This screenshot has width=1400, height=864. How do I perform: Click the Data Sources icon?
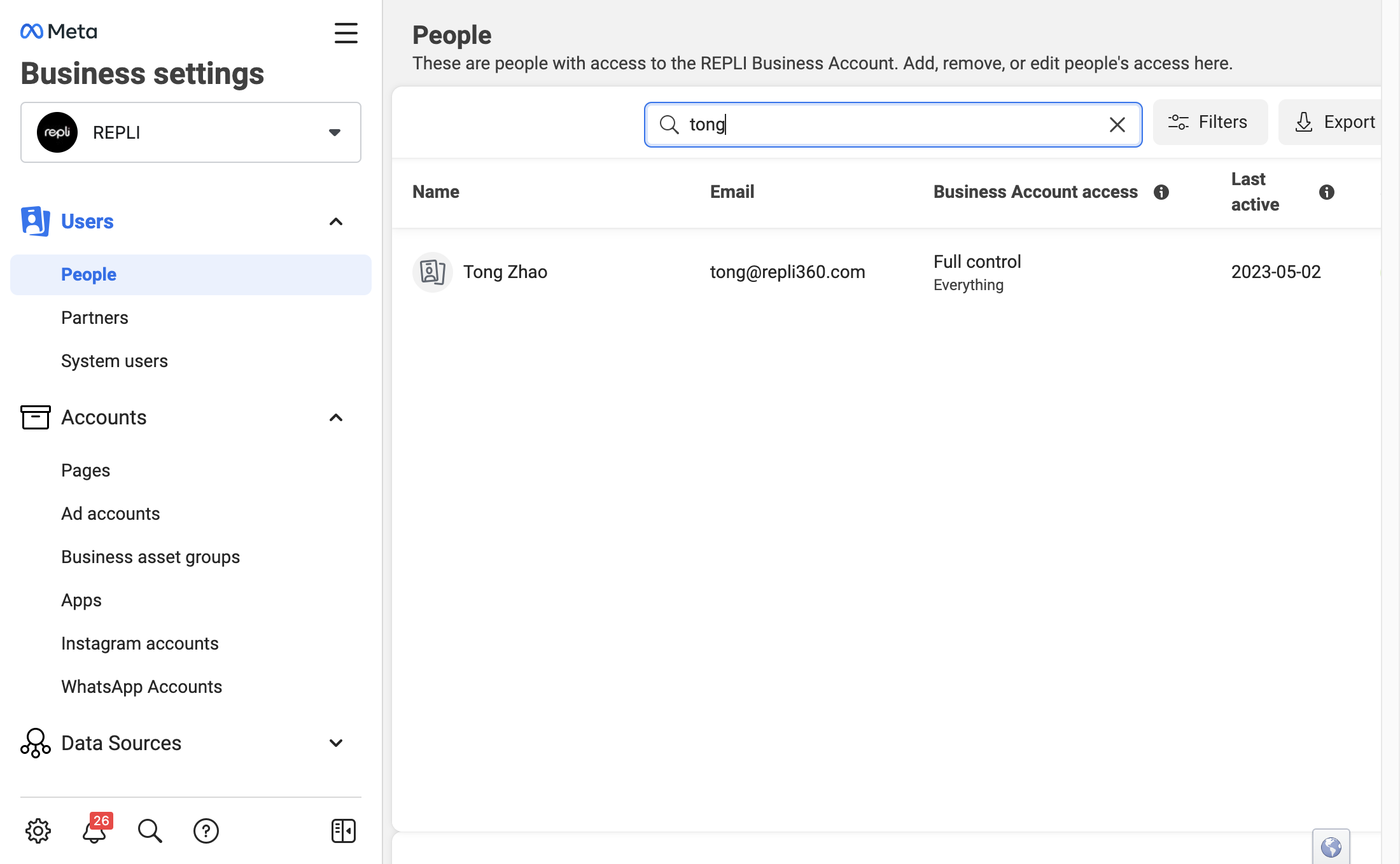pyautogui.click(x=36, y=743)
